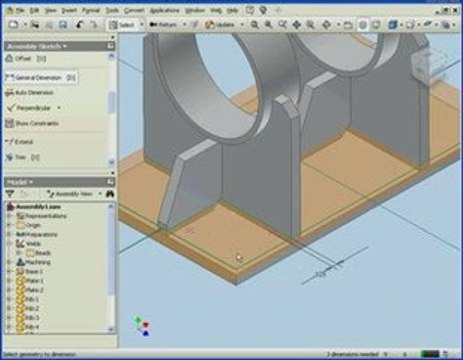463x360 pixels.
Task: Click the rightmost toolbar icon
Action: pos(446,25)
